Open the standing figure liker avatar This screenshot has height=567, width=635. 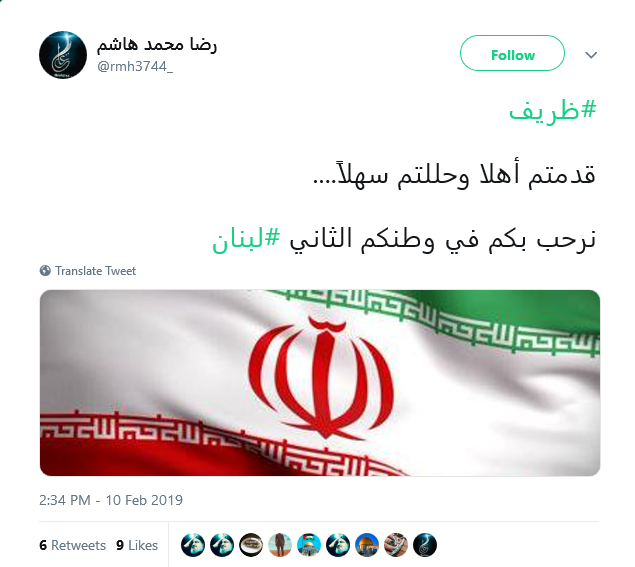coord(280,545)
